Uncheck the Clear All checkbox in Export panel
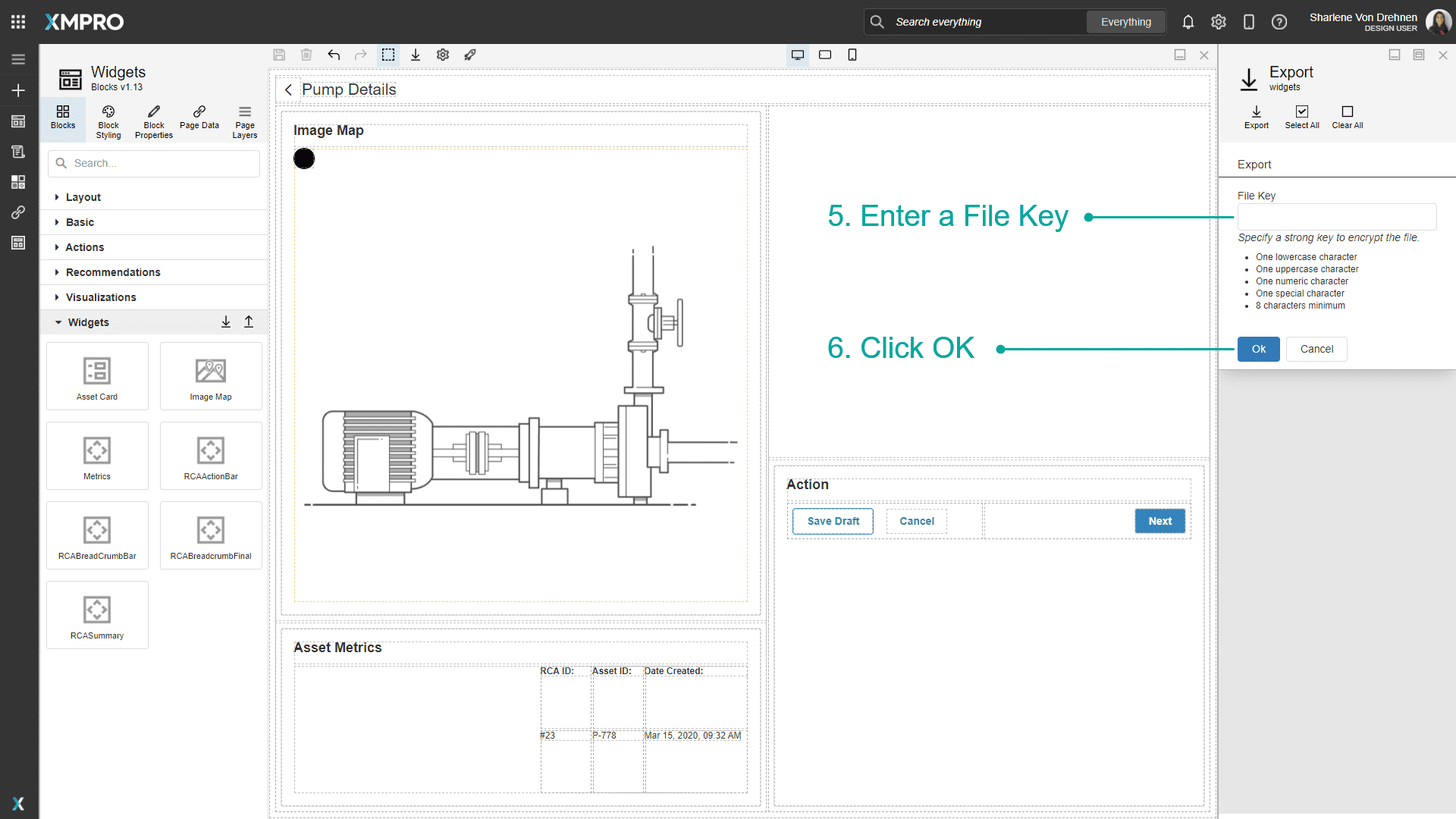Viewport: 1456px width, 819px height. 1347,111
